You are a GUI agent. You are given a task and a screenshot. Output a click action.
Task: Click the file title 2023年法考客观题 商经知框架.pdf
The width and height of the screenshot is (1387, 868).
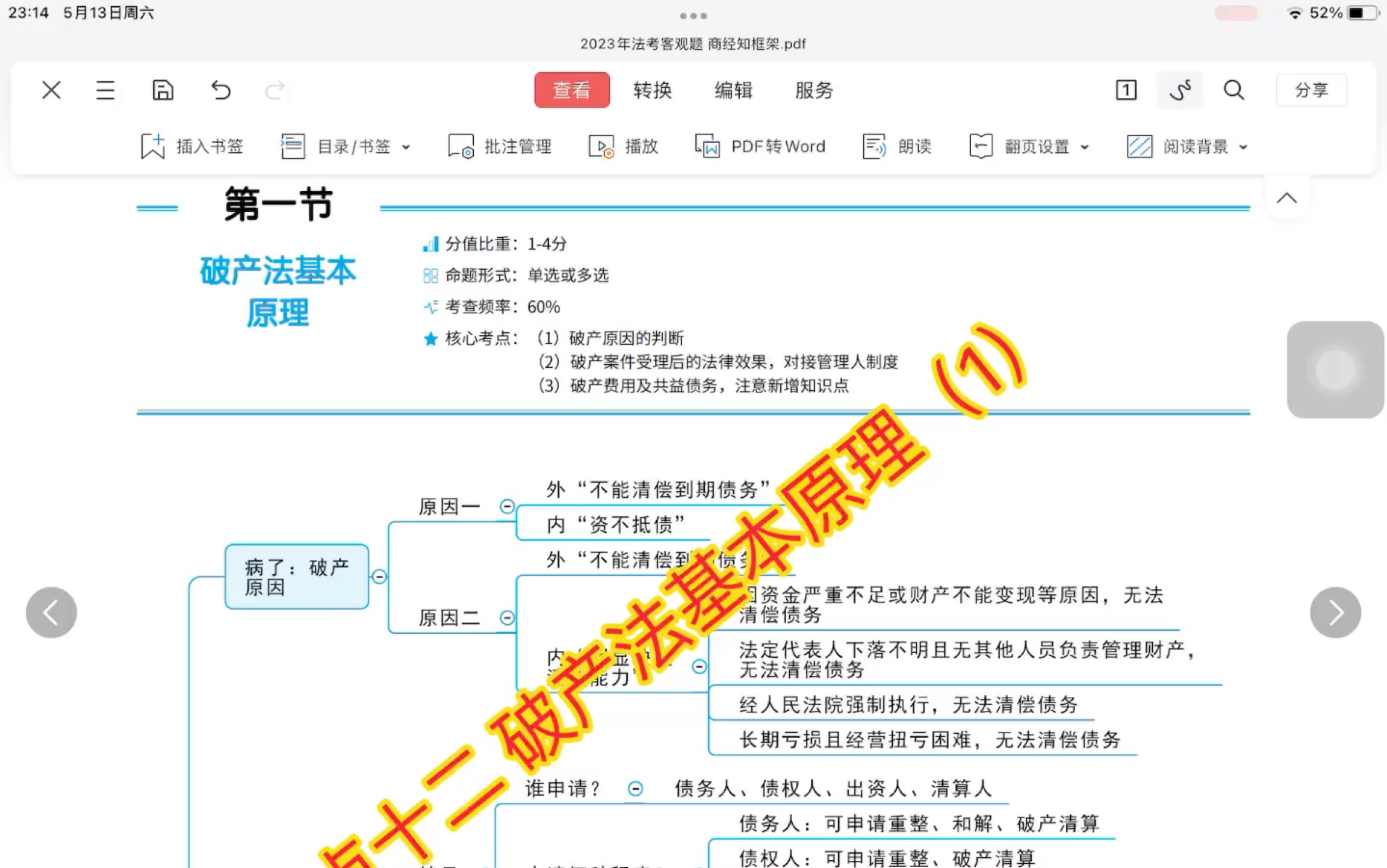(x=693, y=44)
